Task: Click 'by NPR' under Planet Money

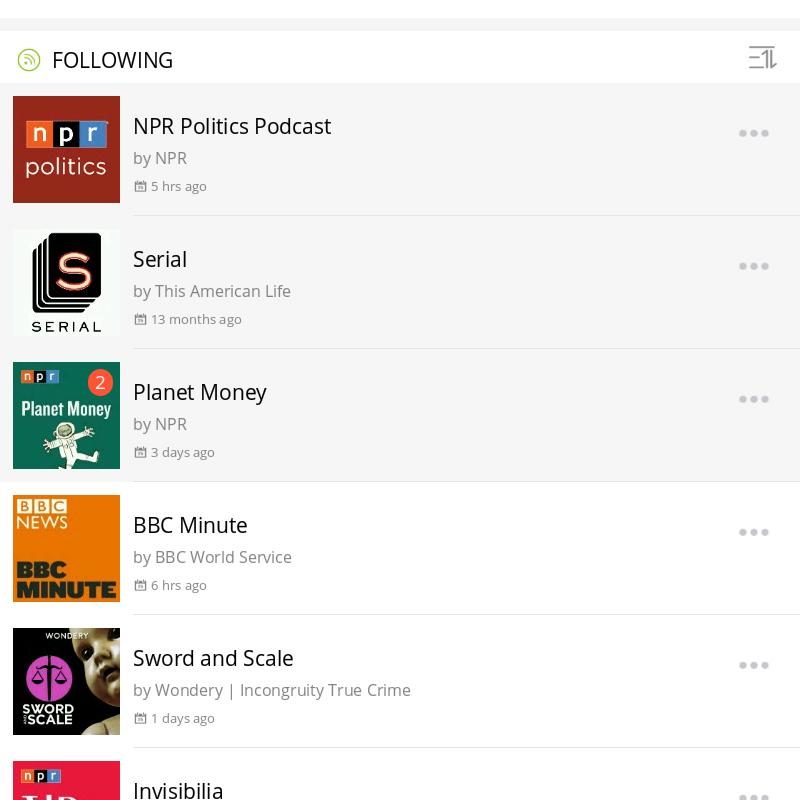Action: (160, 424)
